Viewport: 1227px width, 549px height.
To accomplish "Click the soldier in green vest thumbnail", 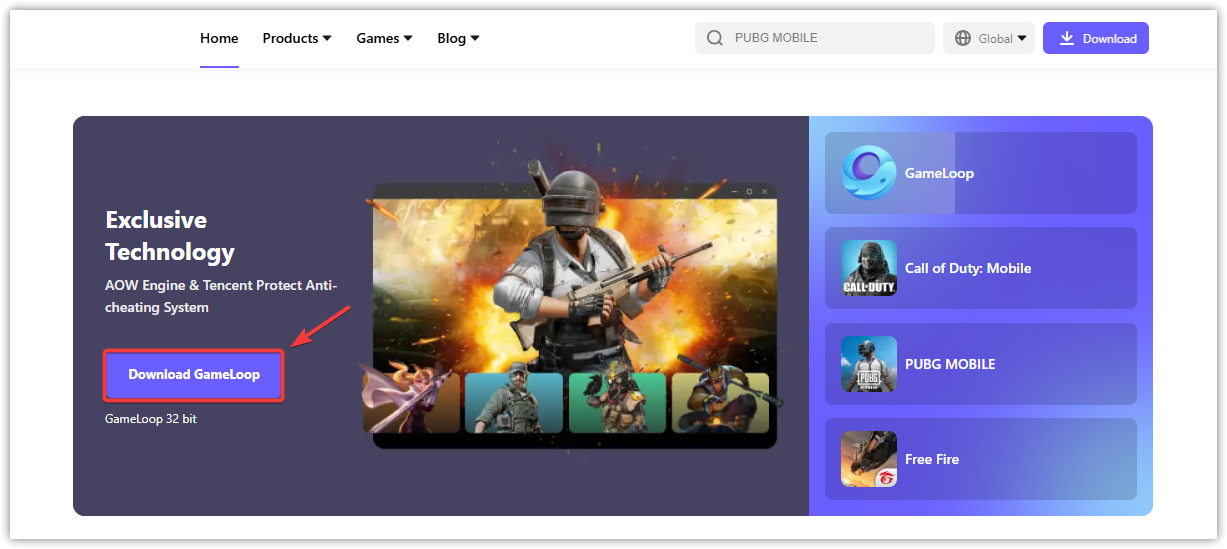I will pos(514,403).
